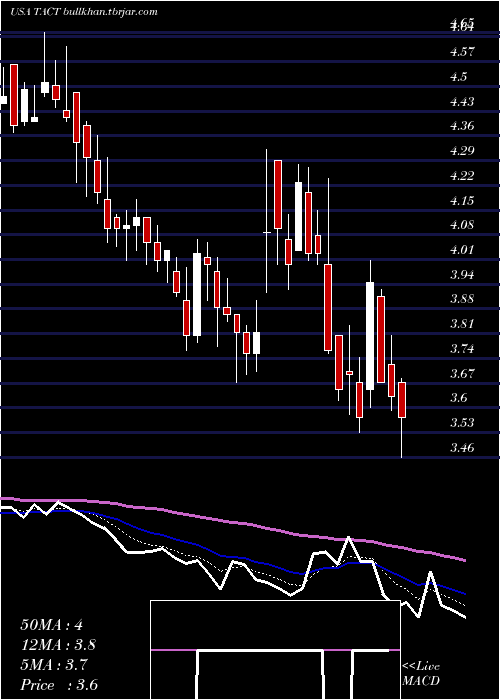The image size is (500, 700).
Task: Click the 3.67 price axis label
Action: [x=462, y=374]
